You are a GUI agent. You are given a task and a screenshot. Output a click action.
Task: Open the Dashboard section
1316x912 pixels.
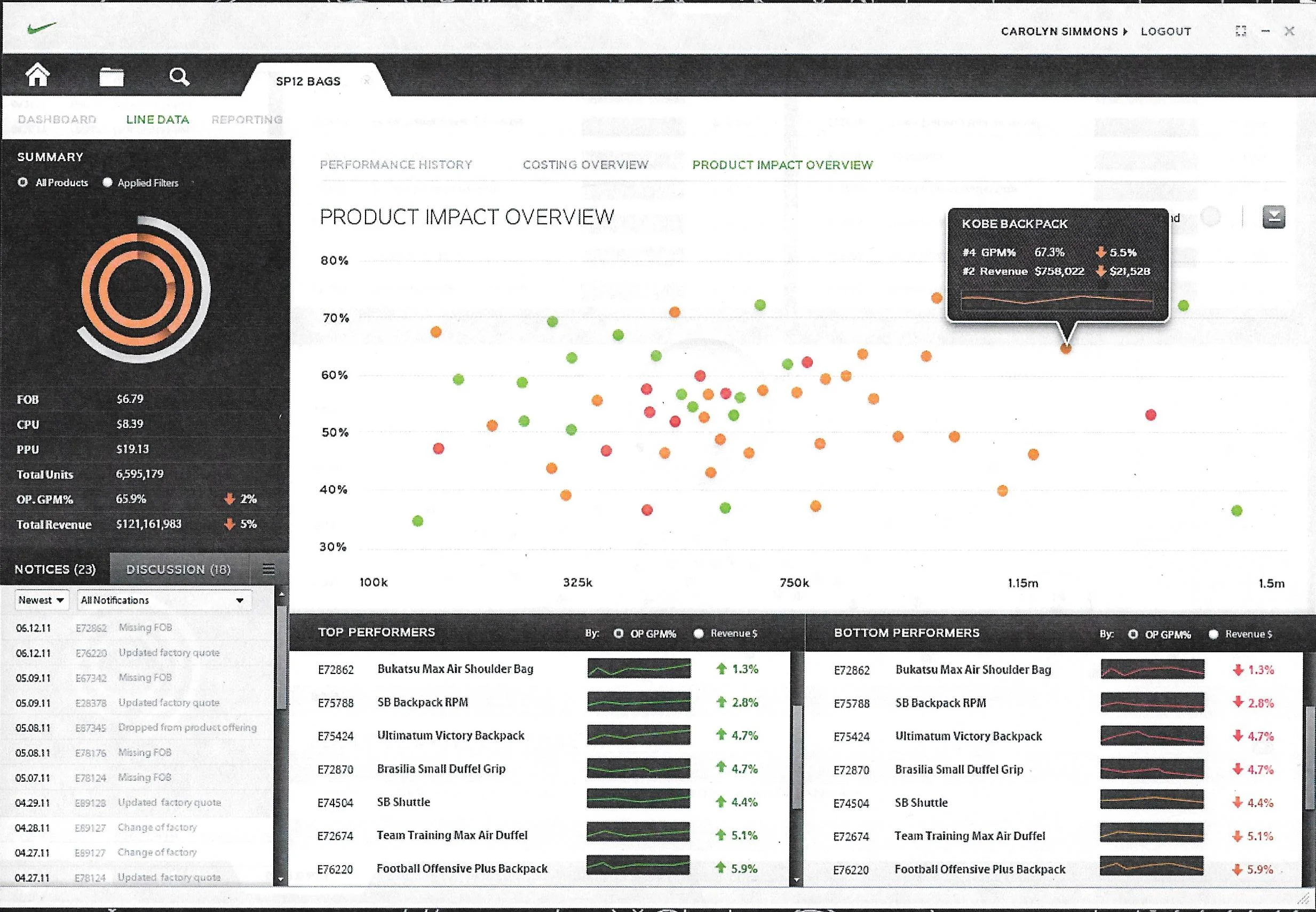click(57, 120)
